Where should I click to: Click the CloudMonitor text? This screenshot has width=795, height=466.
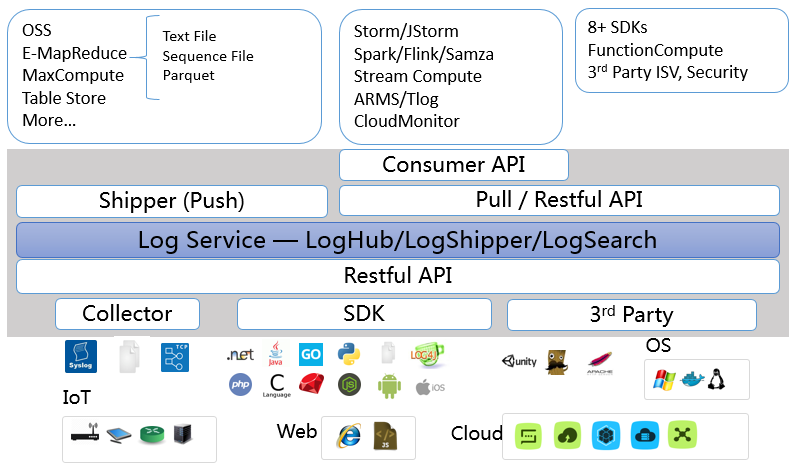407,122
